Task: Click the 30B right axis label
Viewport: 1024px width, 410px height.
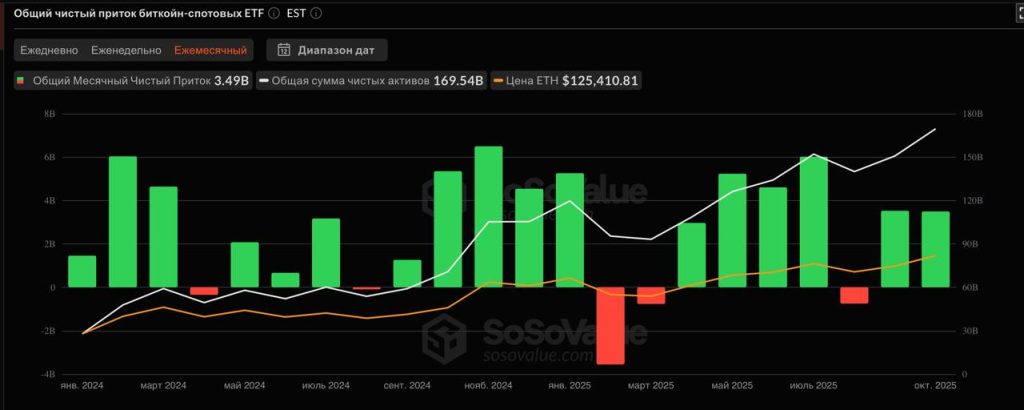Action: (972, 331)
